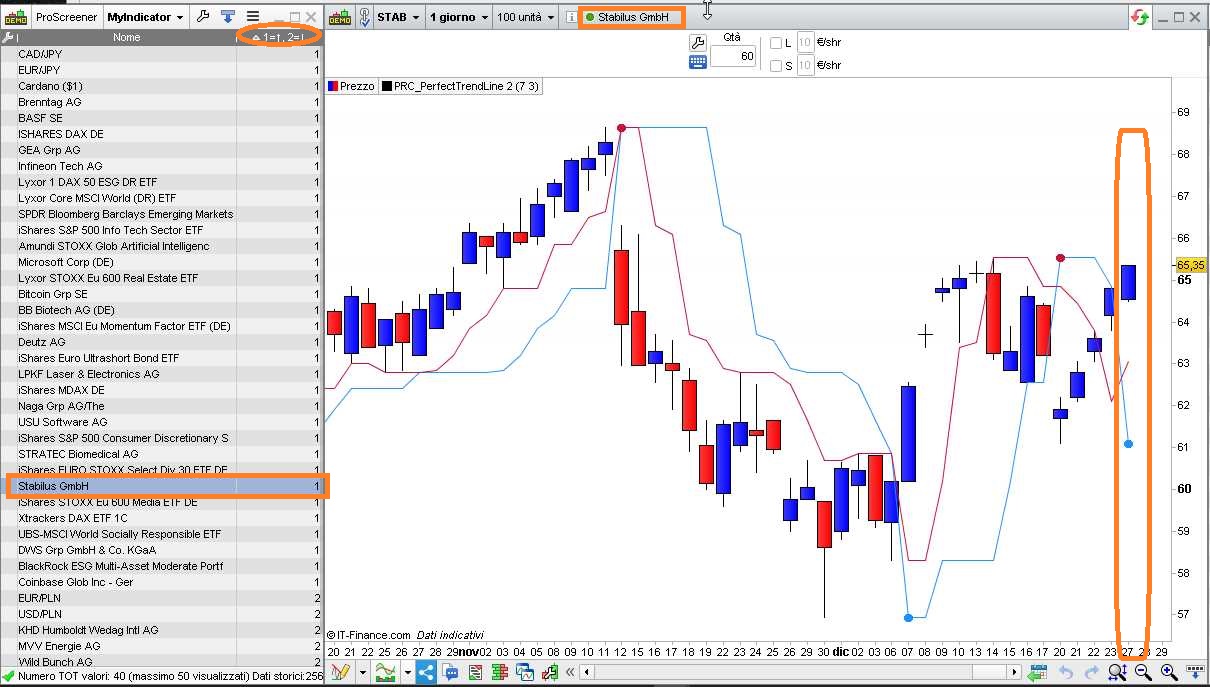Click the blue download arrow in ProScreener
The height and width of the screenshot is (687, 1210).
229,17
